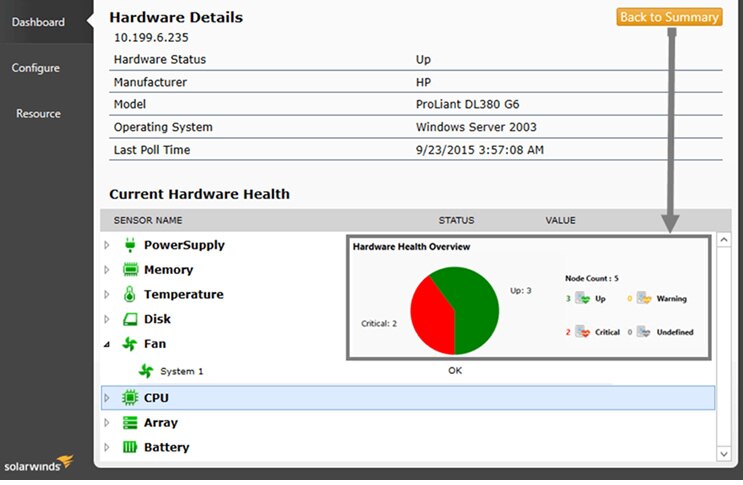Select the Array row label
Image resolution: width=743 pixels, height=485 pixels.
pyautogui.click(x=161, y=422)
